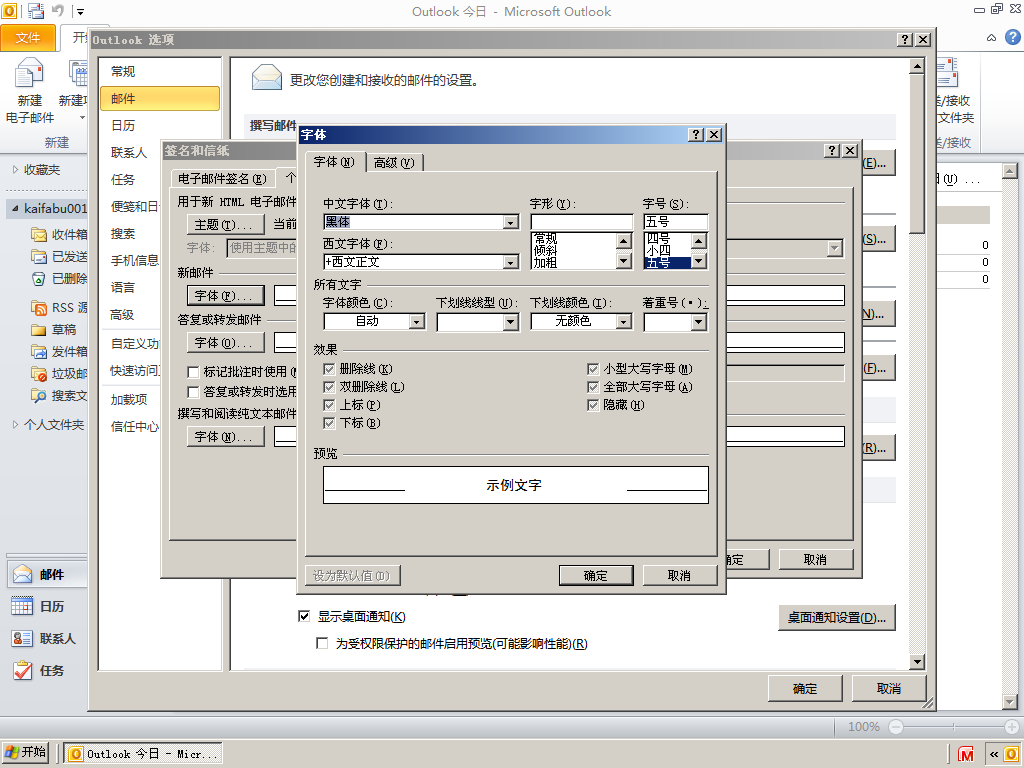This screenshot has height=768, width=1024.
Task: Toggle the Subscript (下标) checkbox
Action: pyautogui.click(x=329, y=423)
